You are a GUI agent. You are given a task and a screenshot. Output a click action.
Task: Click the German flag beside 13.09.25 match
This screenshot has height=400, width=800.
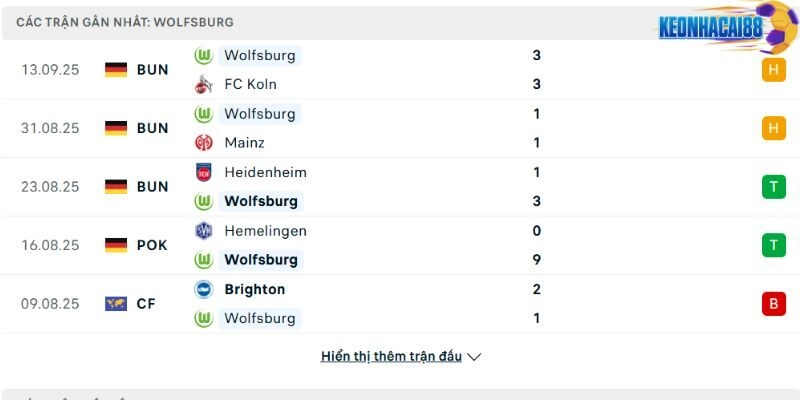point(116,70)
